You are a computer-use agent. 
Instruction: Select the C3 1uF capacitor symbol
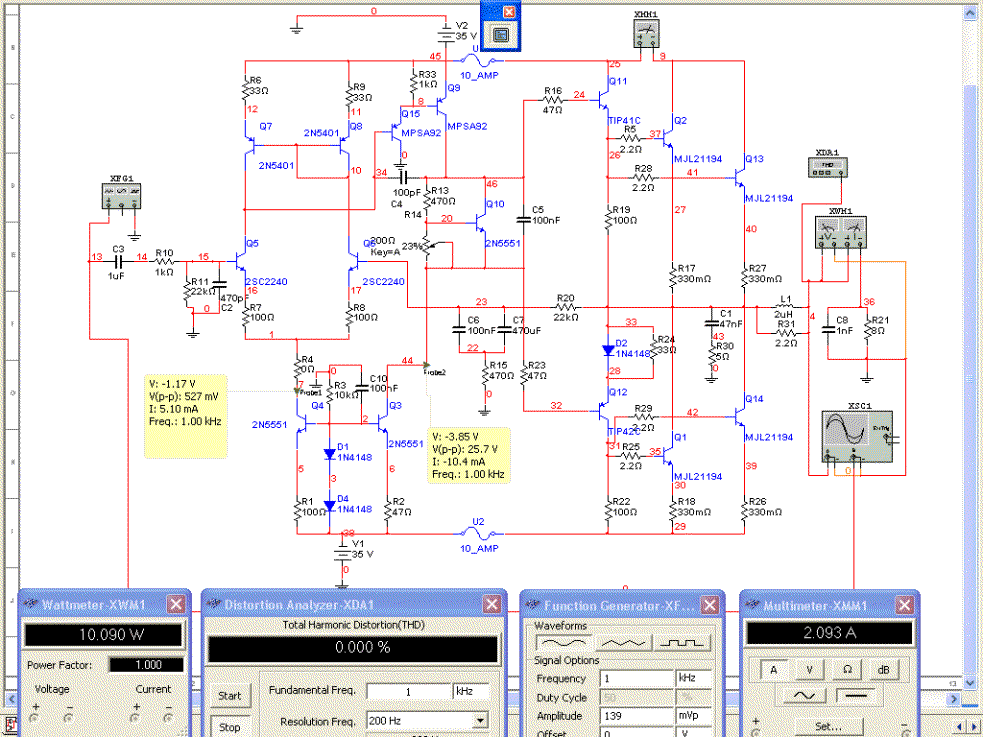[118, 261]
